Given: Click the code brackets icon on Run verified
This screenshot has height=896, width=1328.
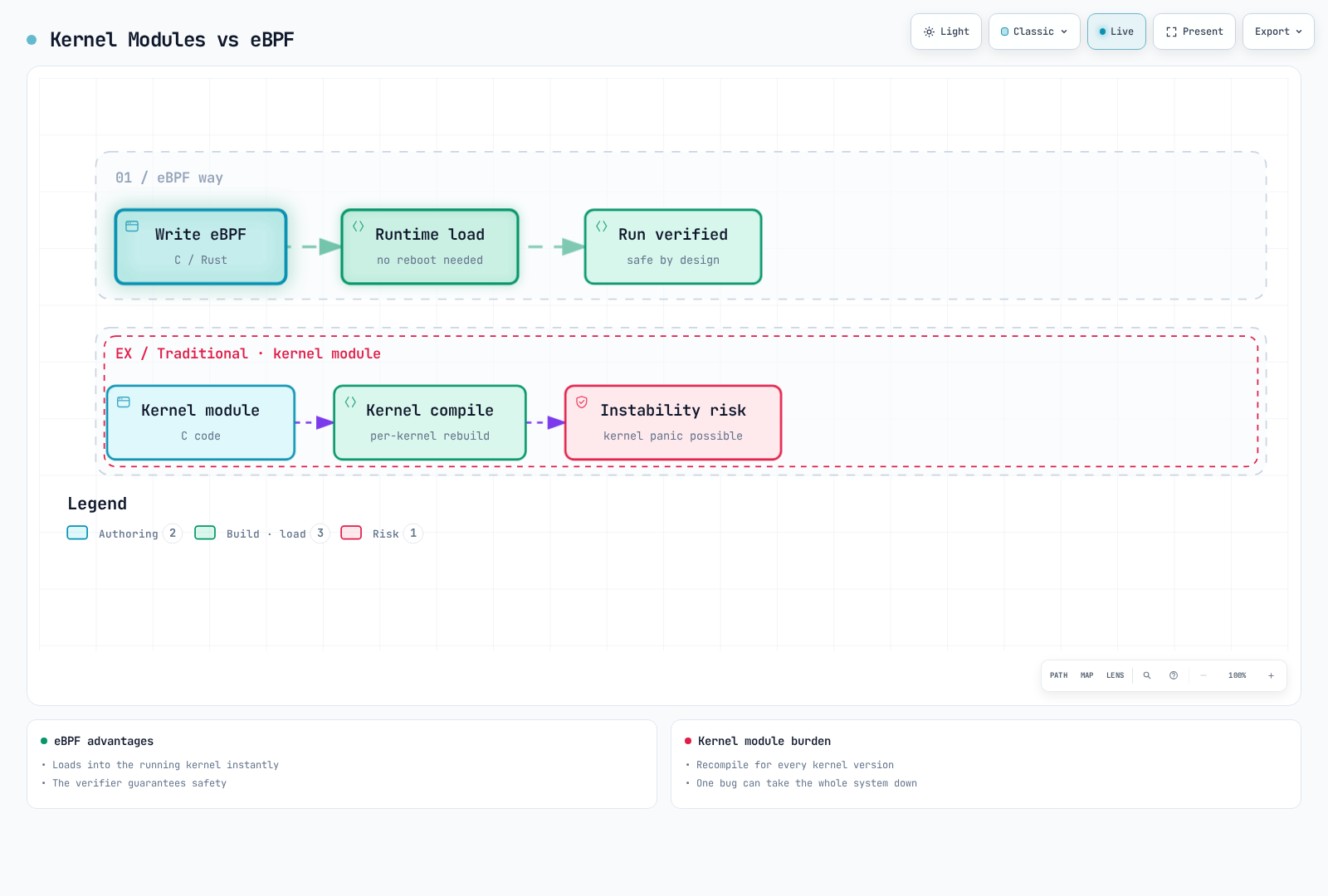Looking at the screenshot, I should click(x=602, y=226).
